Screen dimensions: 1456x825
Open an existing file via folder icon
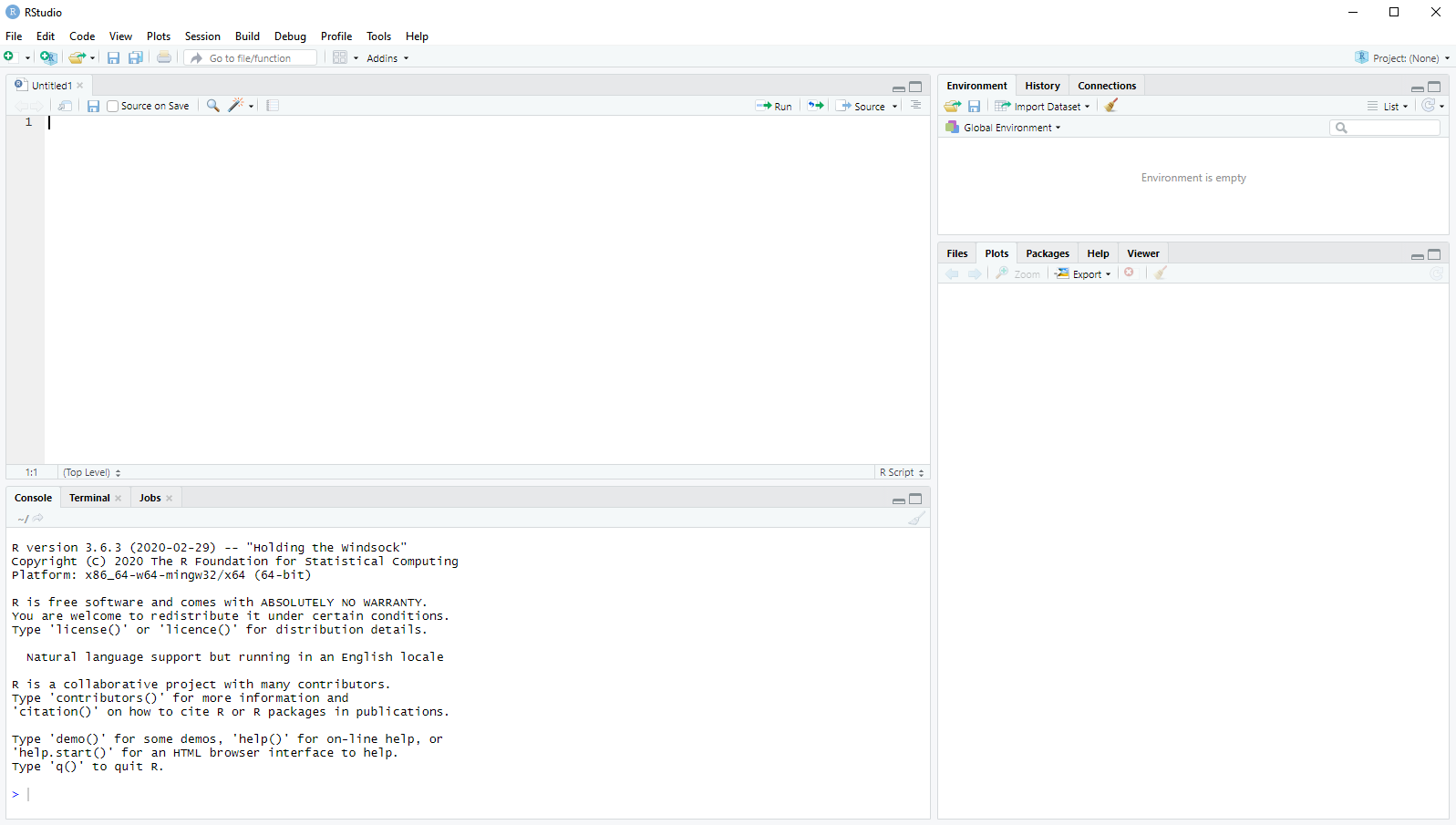coord(77,57)
